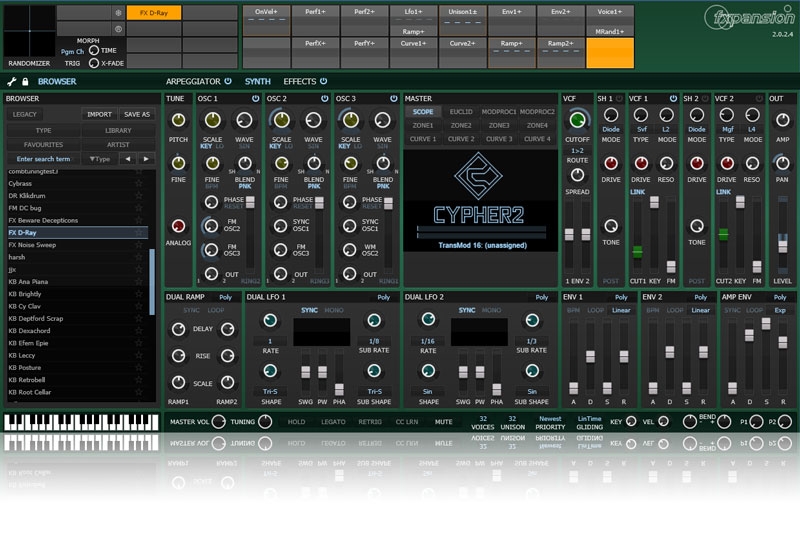Open SH 1 Diode mode selector
This screenshot has height=533, width=800.
pyautogui.click(x=611, y=130)
